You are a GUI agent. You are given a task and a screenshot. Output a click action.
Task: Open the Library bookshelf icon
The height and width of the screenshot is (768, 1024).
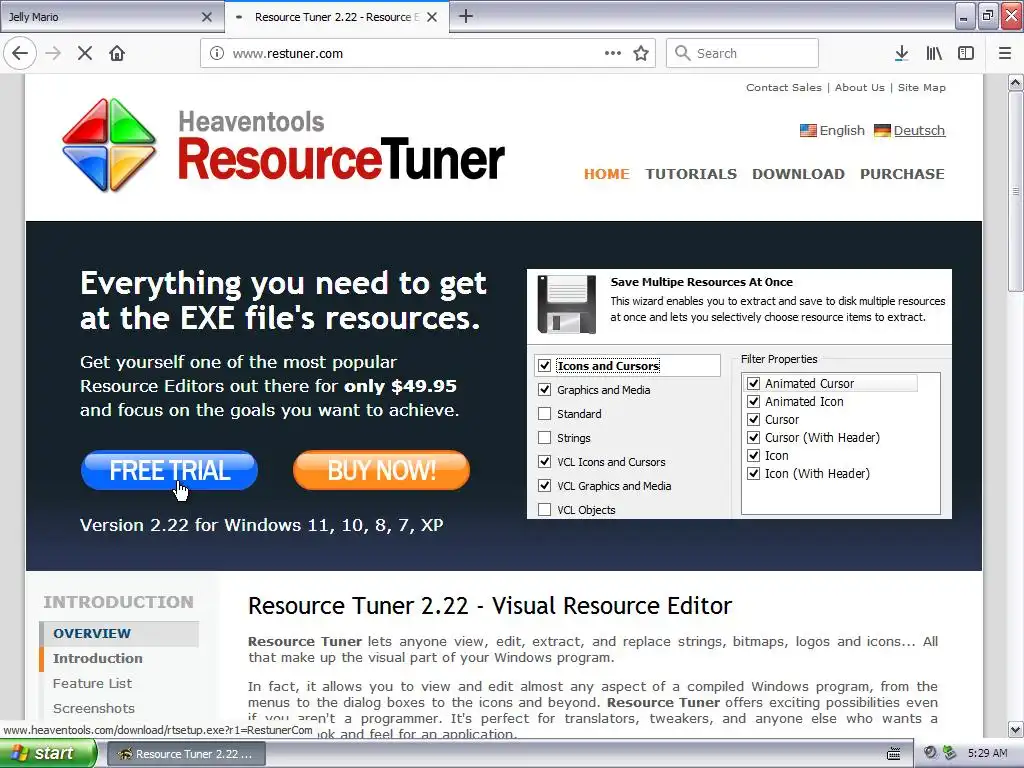point(934,54)
